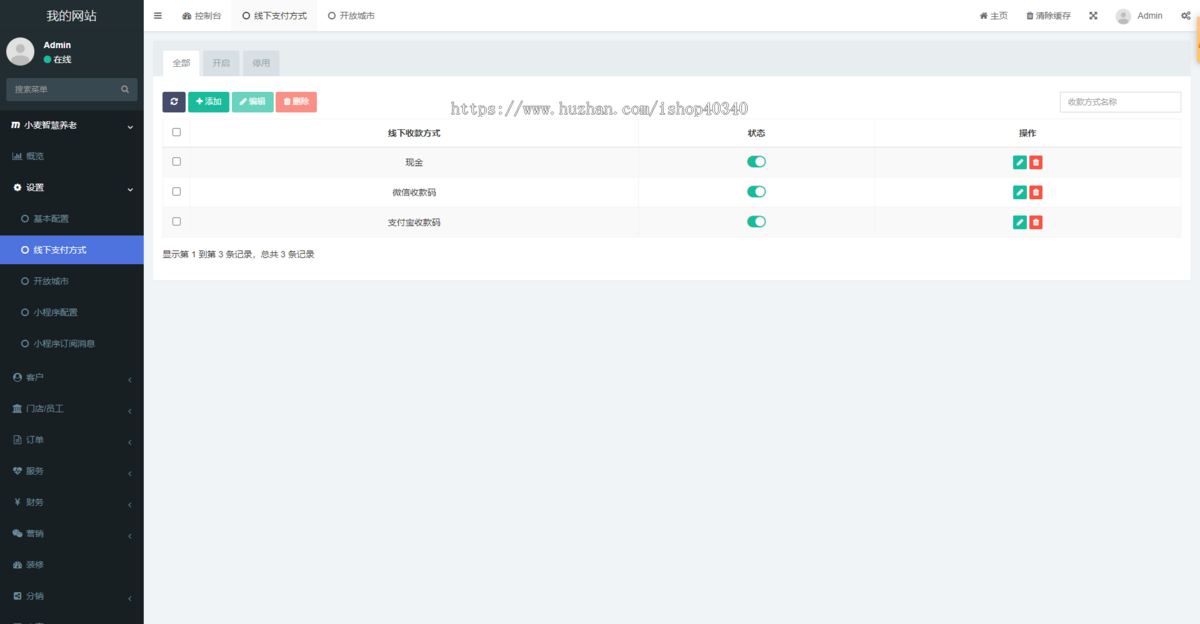The width and height of the screenshot is (1200, 624).
Task: Edit the 微信收款码 row via pencil icon
Action: click(x=1020, y=192)
